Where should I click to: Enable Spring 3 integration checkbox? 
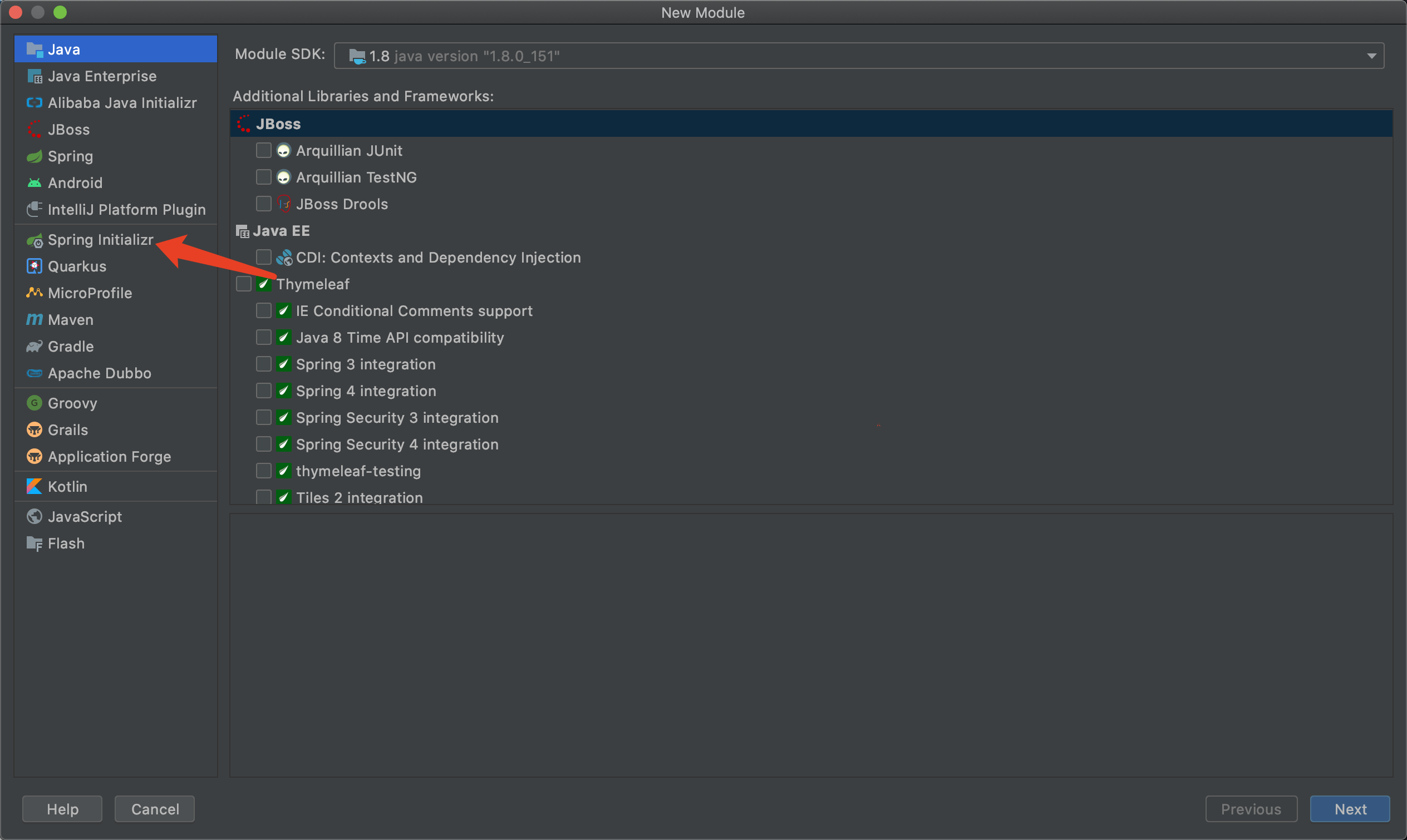tap(264, 364)
